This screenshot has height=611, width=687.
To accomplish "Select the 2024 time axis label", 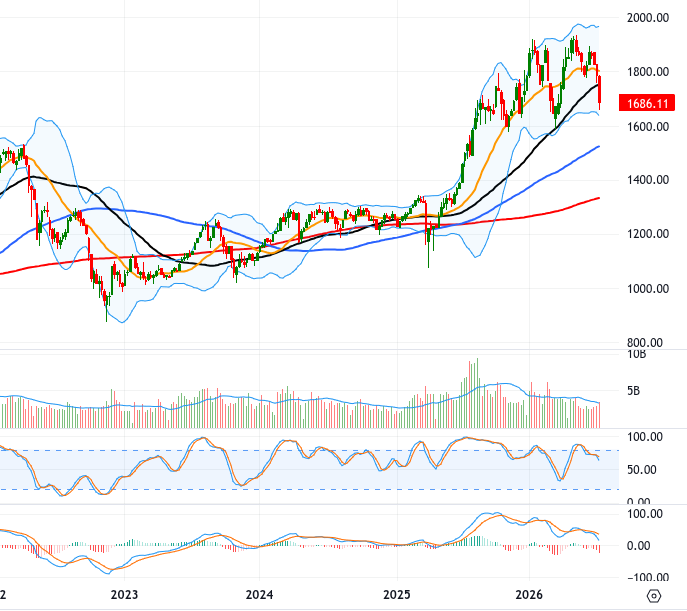I will 259,595.
